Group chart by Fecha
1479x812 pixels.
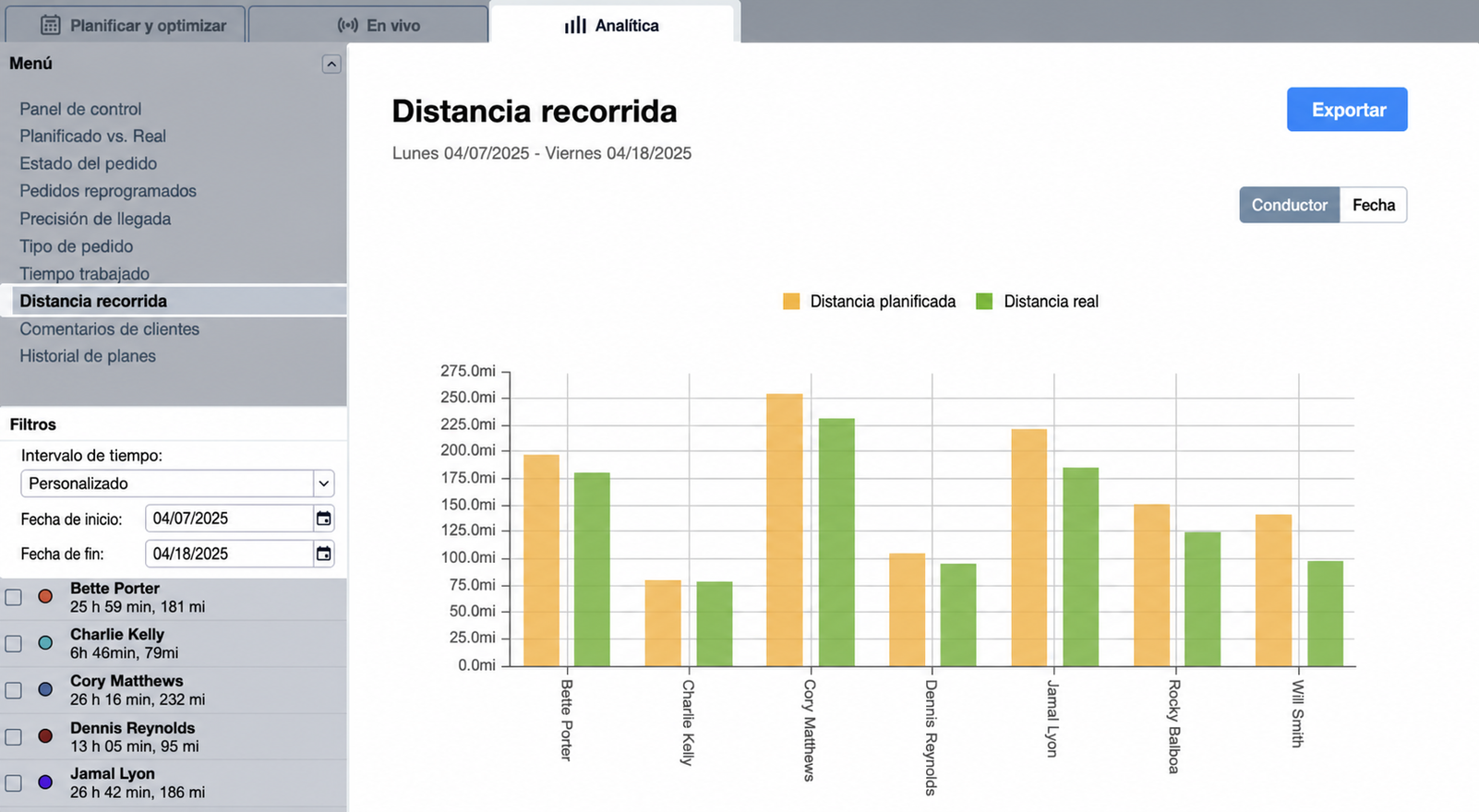point(1373,205)
